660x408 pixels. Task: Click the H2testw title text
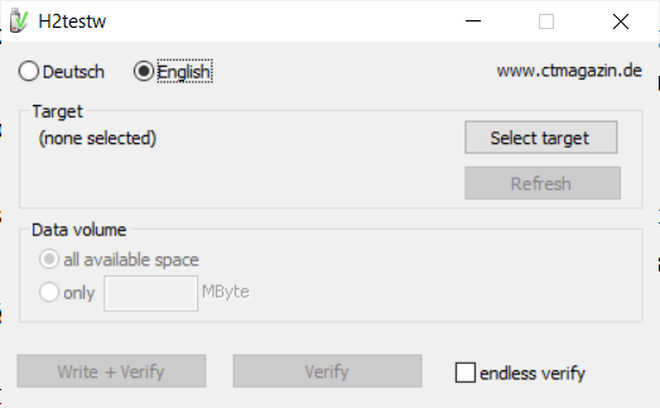pyautogui.click(x=72, y=21)
